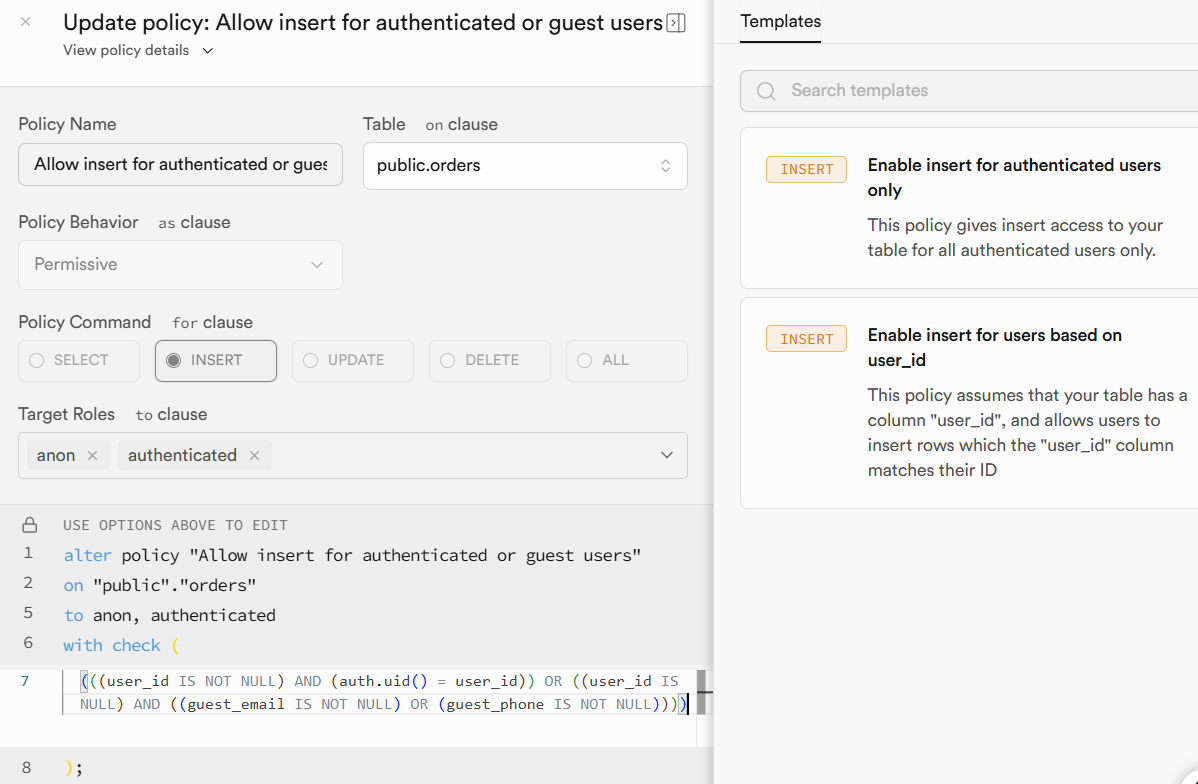This screenshot has height=784, width=1198.
Task: Apply 'Enable insert for users based on user_id' template
Action: [968, 402]
